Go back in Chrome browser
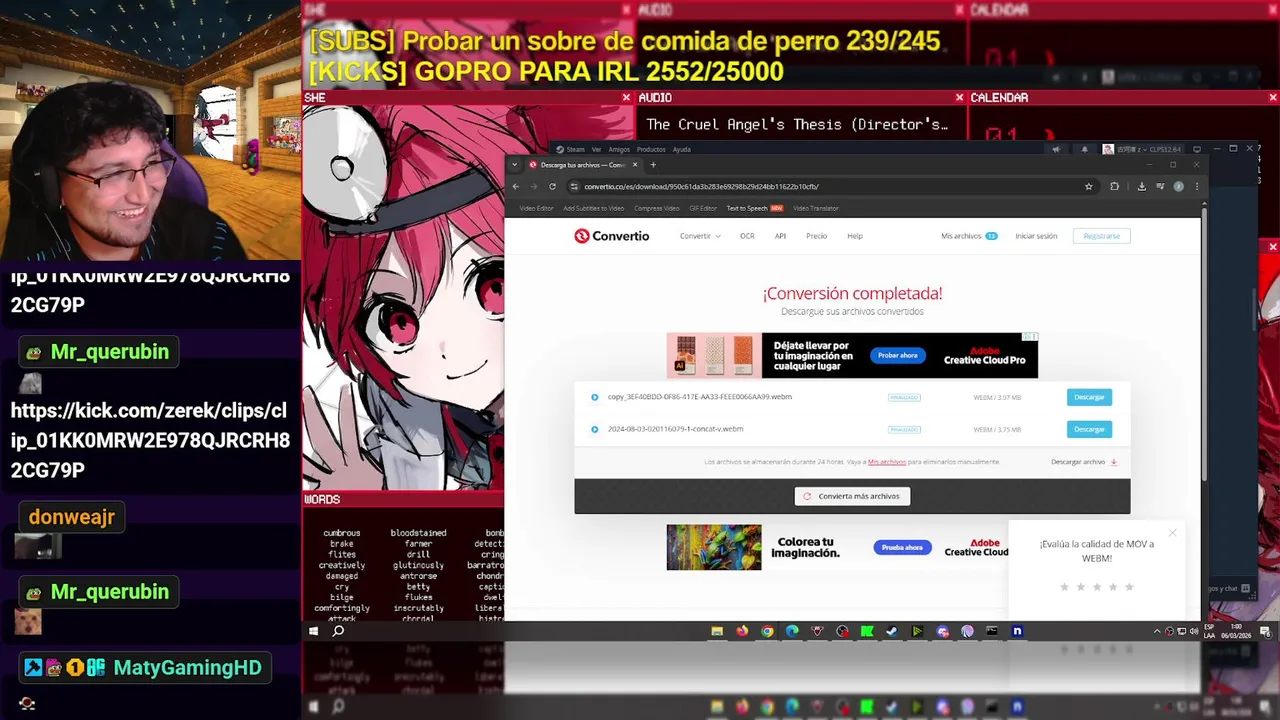Viewport: 1280px width, 720px height. pos(516,186)
